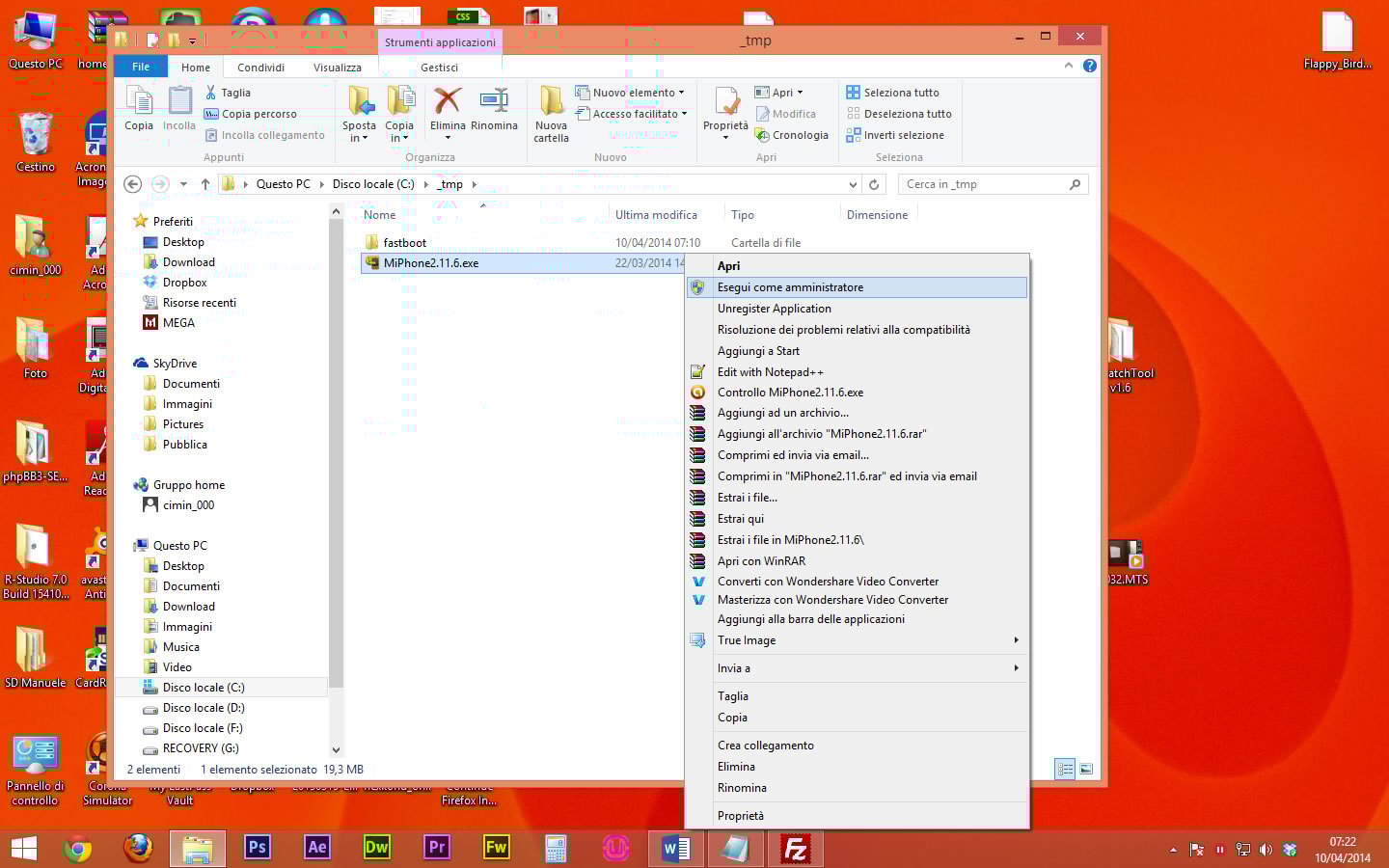
Task: Click Inverti selezione in ribbon
Action: (895, 135)
